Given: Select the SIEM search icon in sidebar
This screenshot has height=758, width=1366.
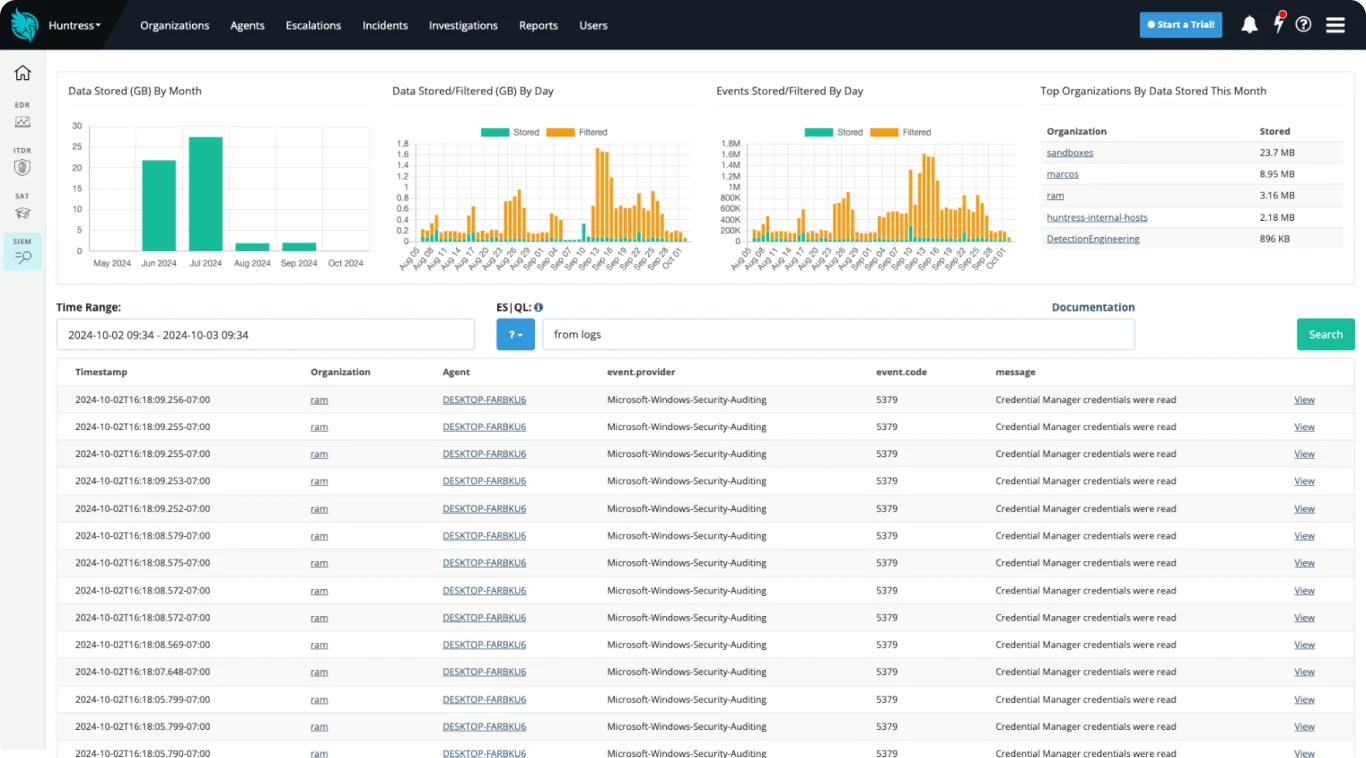Looking at the screenshot, I should (22, 252).
